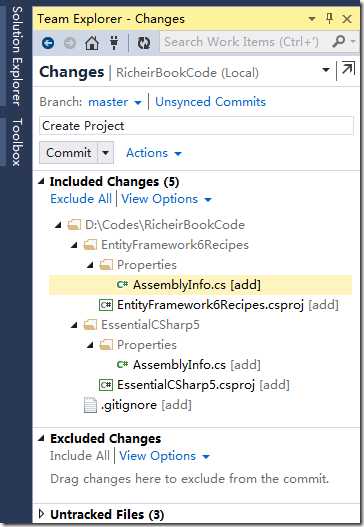The width and height of the screenshot is (364, 527).
Task: Click the .gitignore file icon
Action: [90, 405]
